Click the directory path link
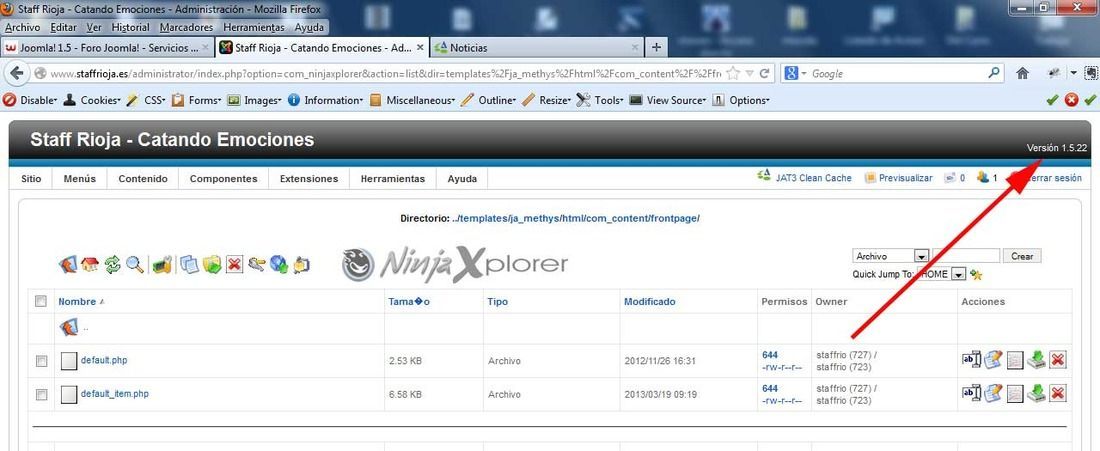Viewport: 1100px width, 451px height. click(575, 218)
